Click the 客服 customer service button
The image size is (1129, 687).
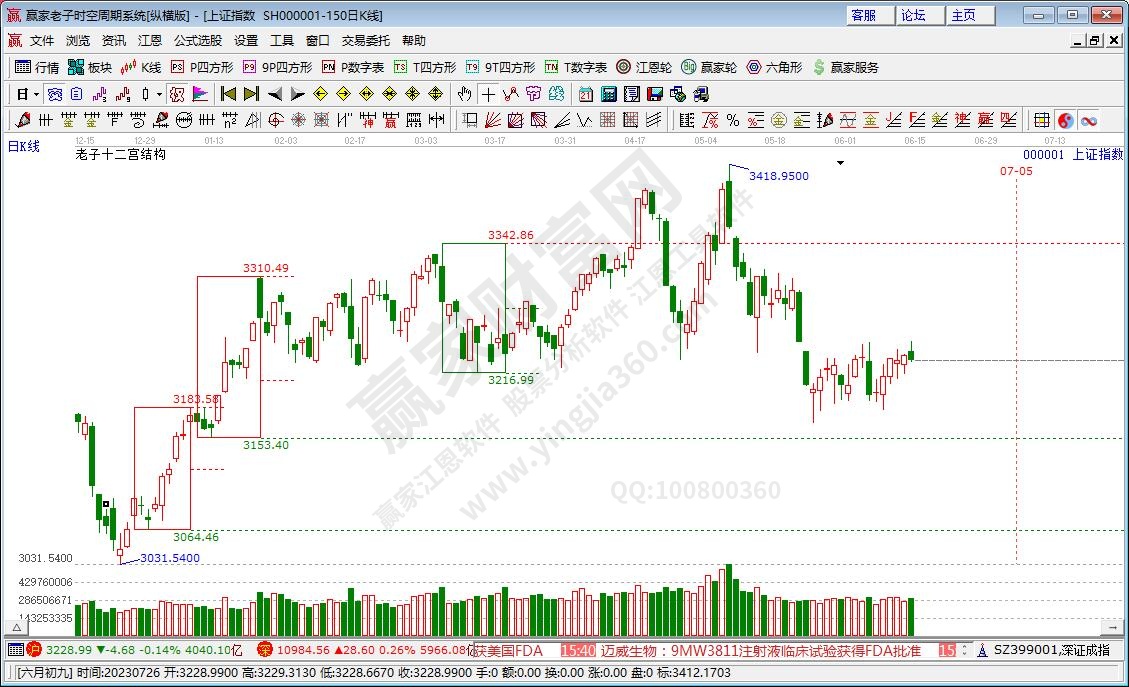863,15
